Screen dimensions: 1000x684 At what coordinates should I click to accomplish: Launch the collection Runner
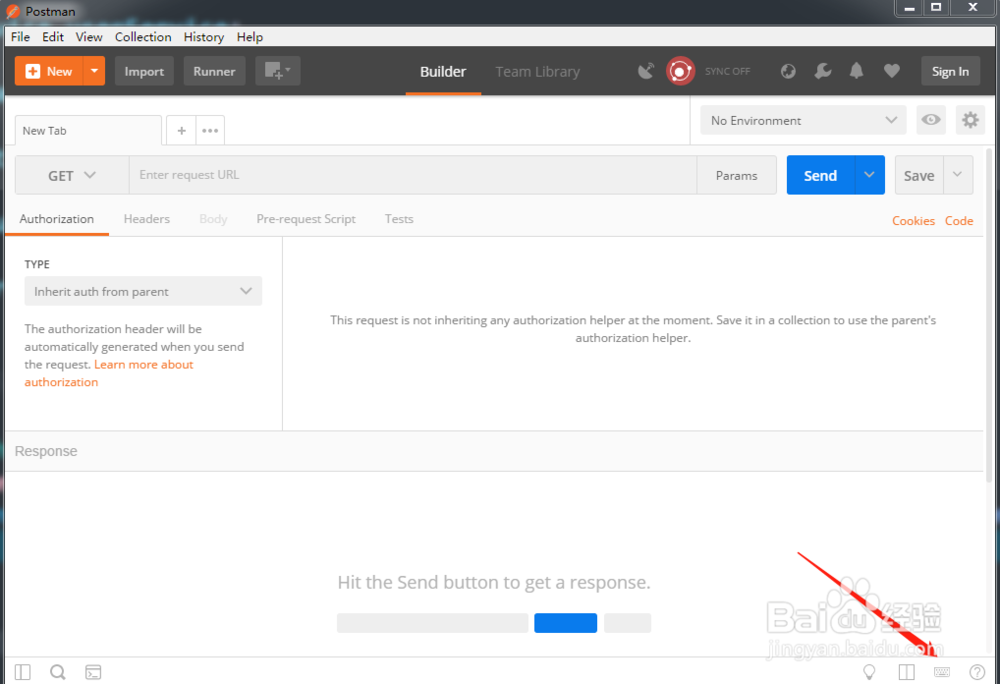point(214,71)
